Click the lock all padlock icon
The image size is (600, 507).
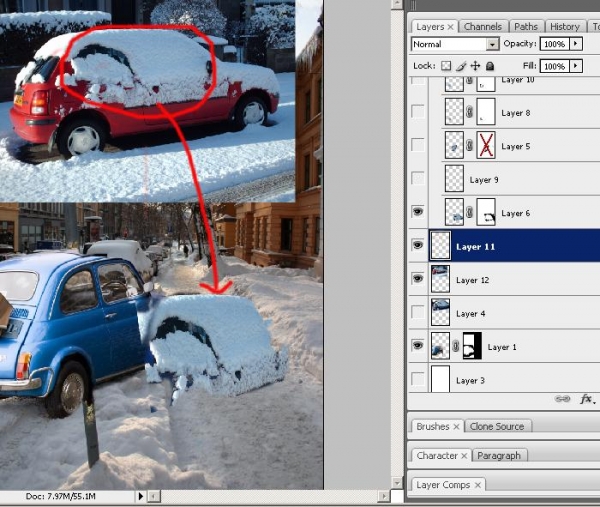(490, 66)
